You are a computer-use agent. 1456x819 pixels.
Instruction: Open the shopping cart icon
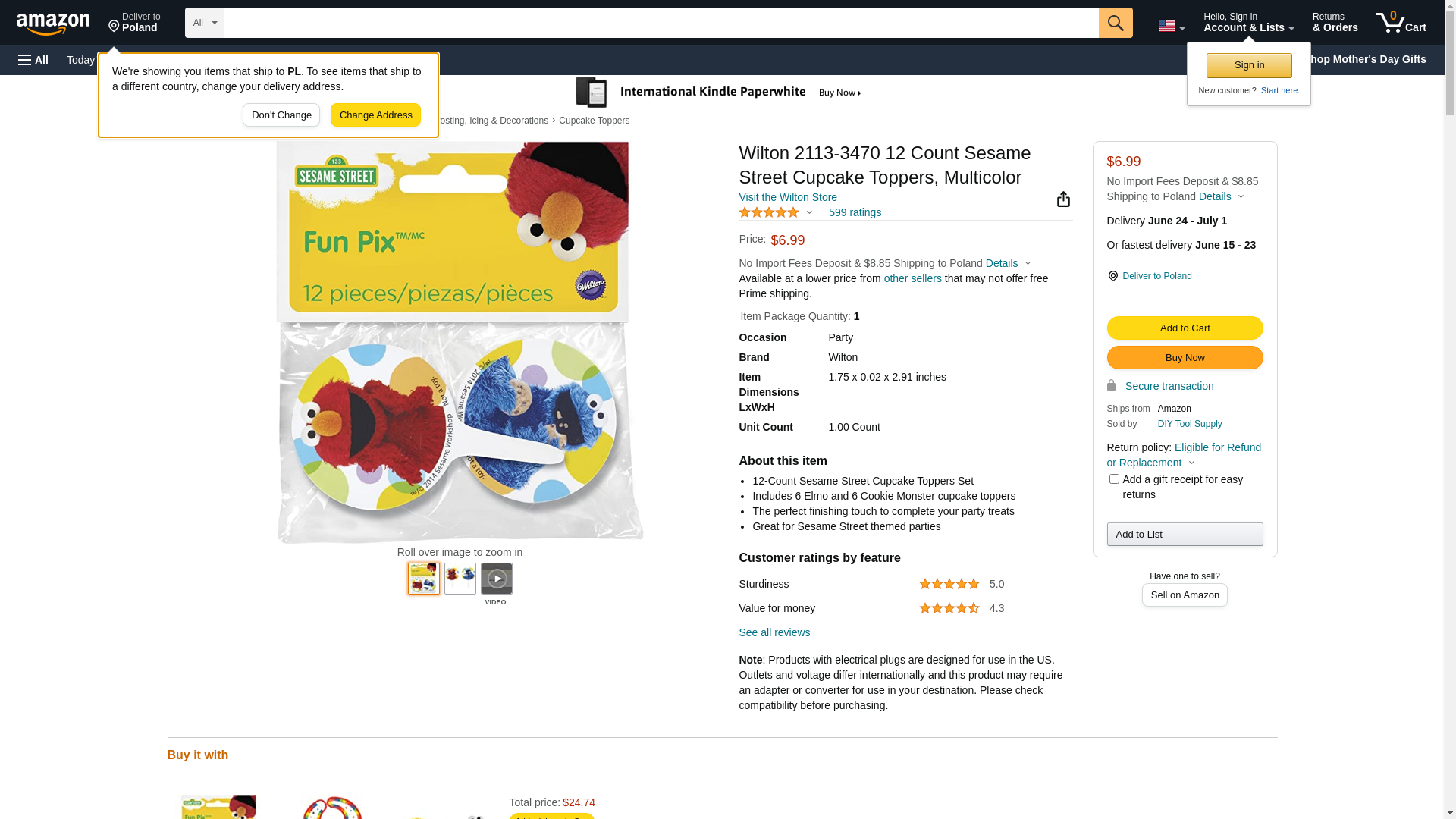tap(1401, 23)
